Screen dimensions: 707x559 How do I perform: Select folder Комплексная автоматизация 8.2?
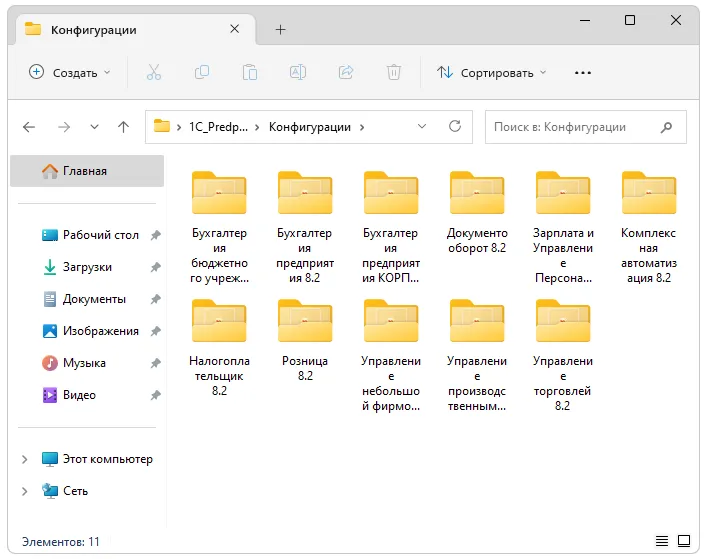pos(649,227)
